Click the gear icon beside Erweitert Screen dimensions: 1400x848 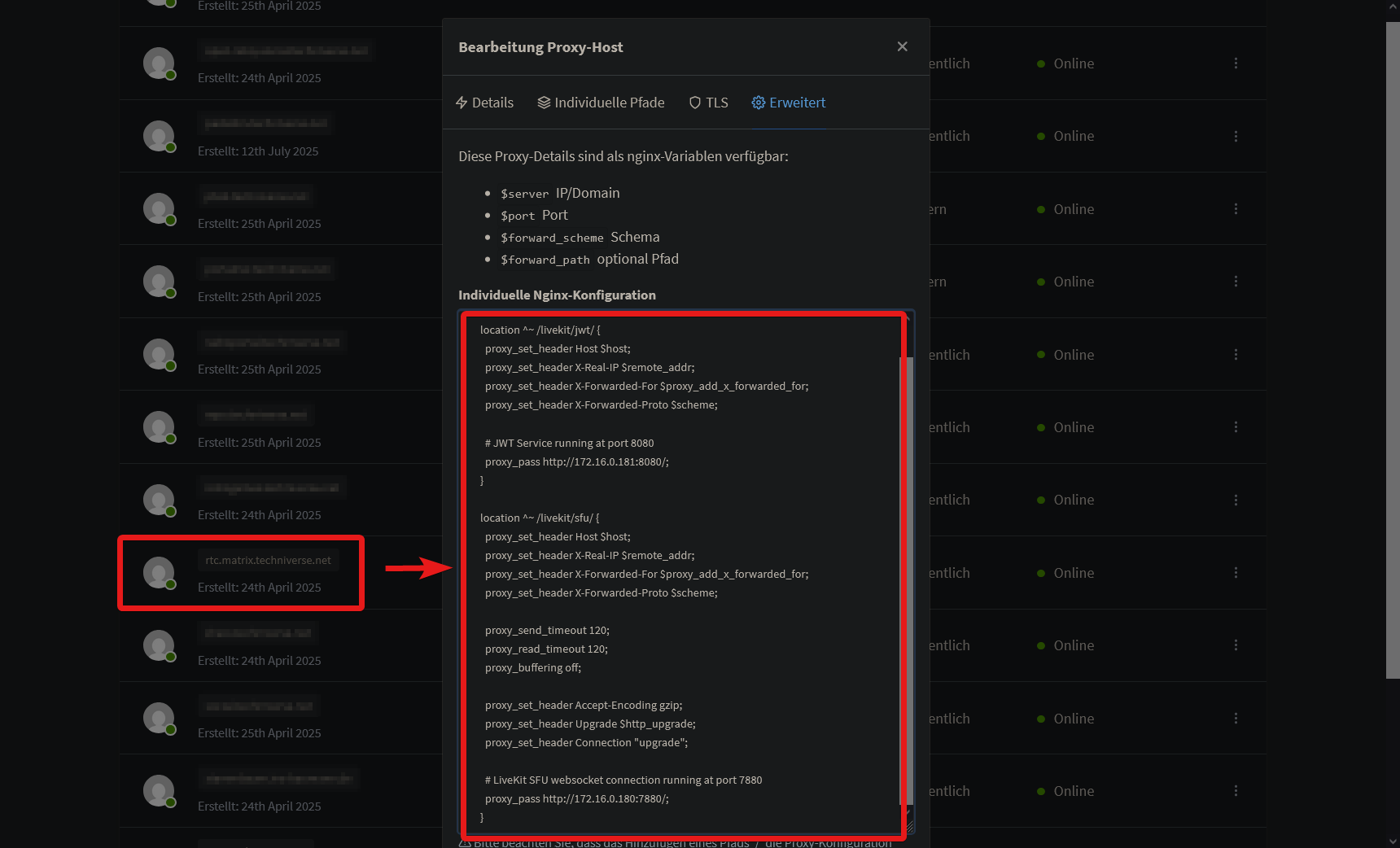(759, 103)
